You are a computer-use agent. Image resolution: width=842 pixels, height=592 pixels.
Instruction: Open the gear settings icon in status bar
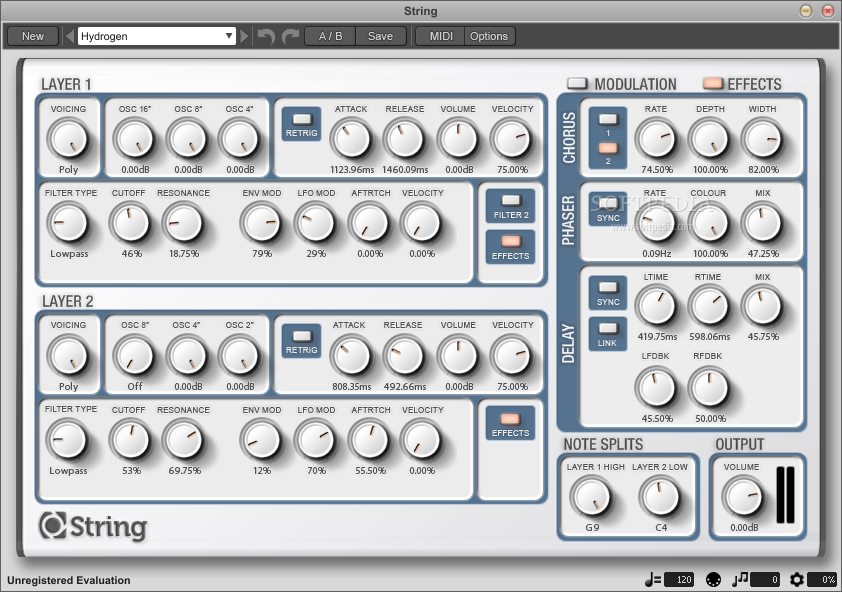coord(797,580)
